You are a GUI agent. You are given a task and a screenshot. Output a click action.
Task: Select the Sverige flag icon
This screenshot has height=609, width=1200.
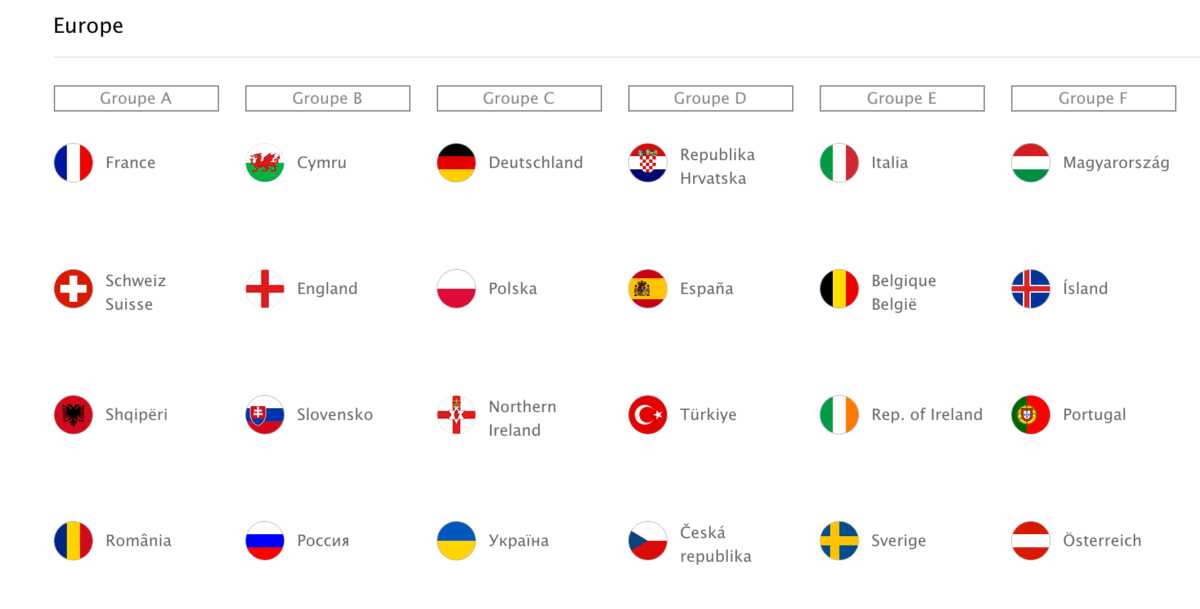point(839,541)
